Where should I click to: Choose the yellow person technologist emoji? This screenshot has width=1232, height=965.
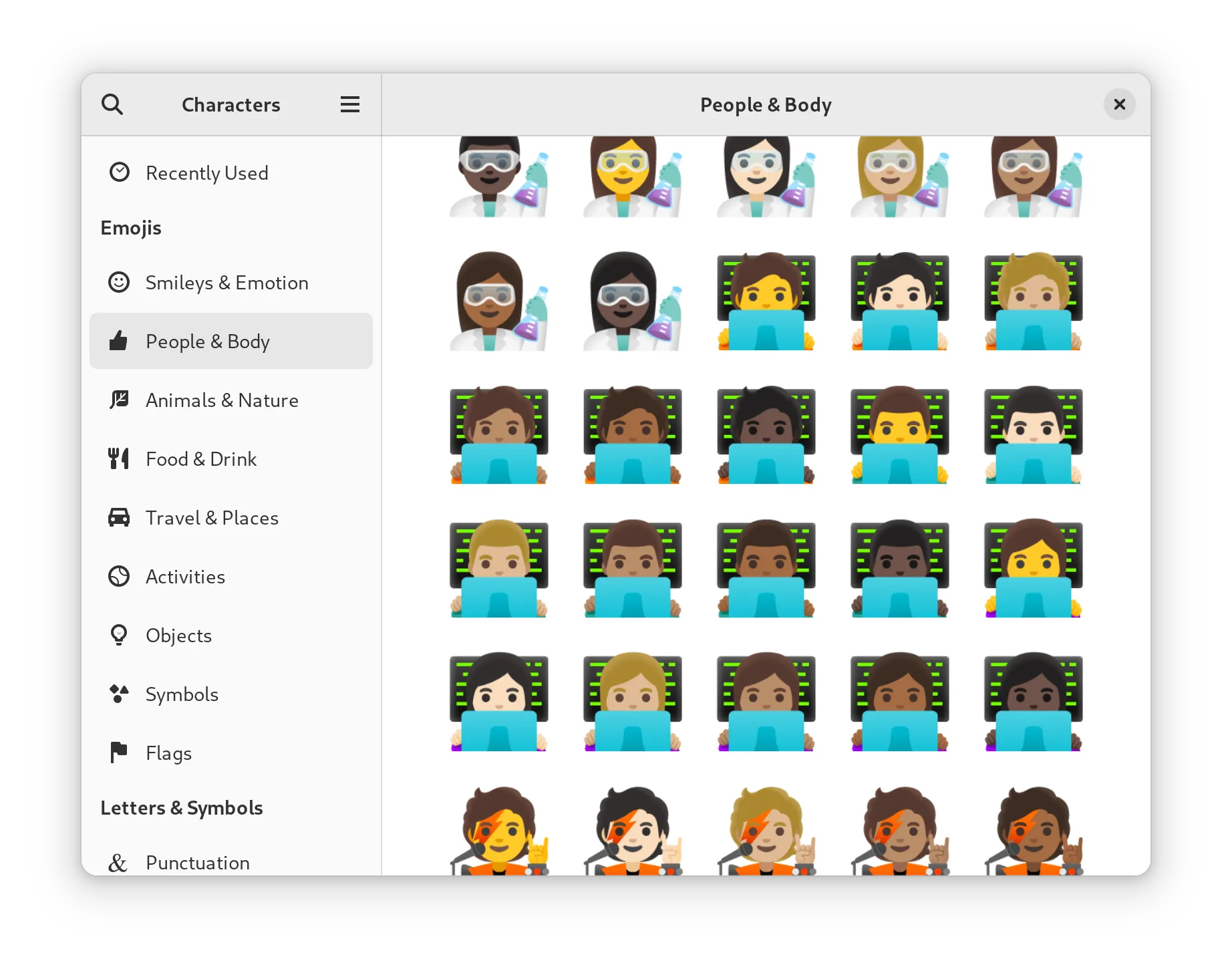[766, 302]
